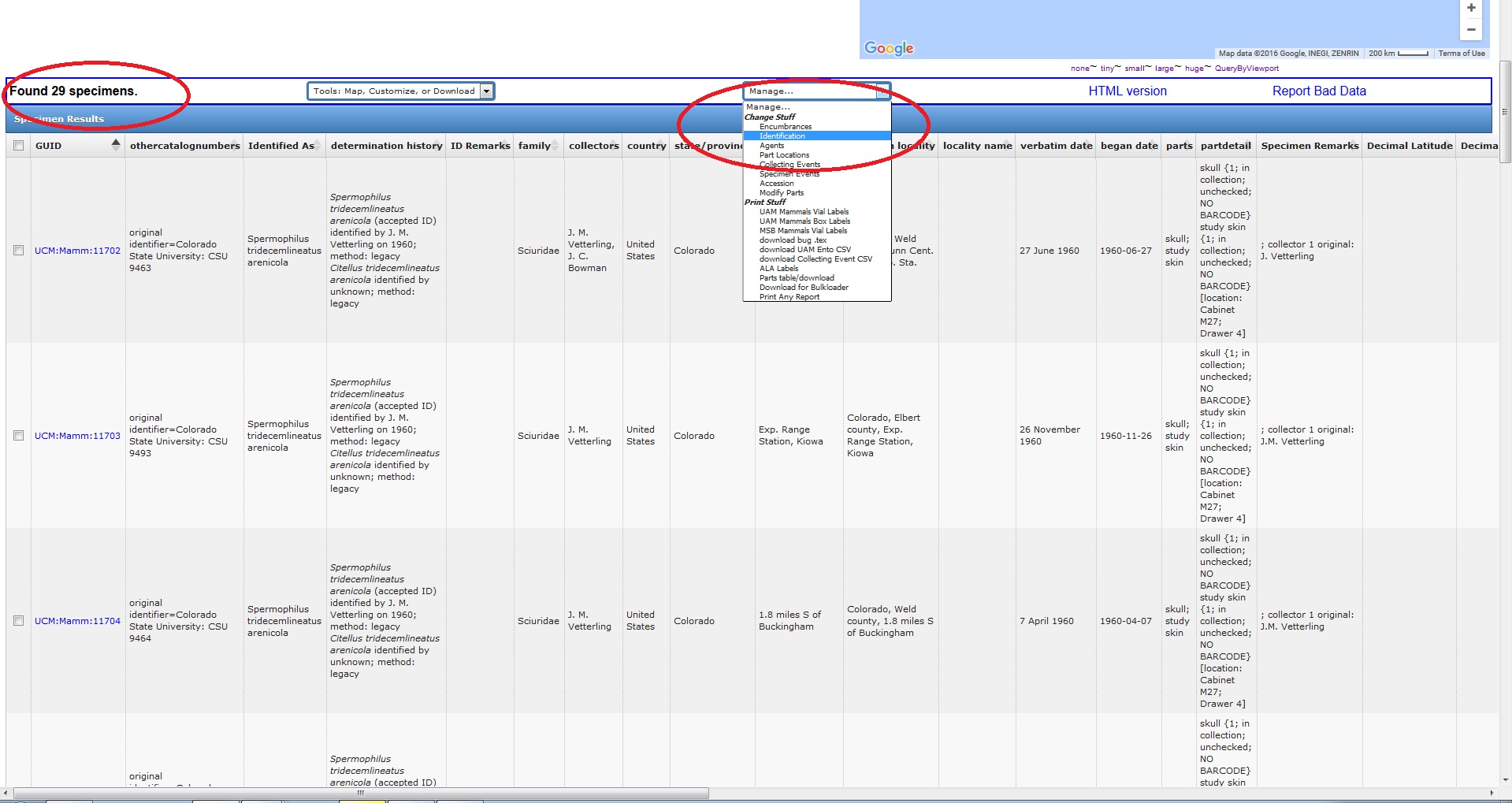Click the vertical scrollbar thumb
Viewport: 1512px width, 803px height.
[1505, 110]
